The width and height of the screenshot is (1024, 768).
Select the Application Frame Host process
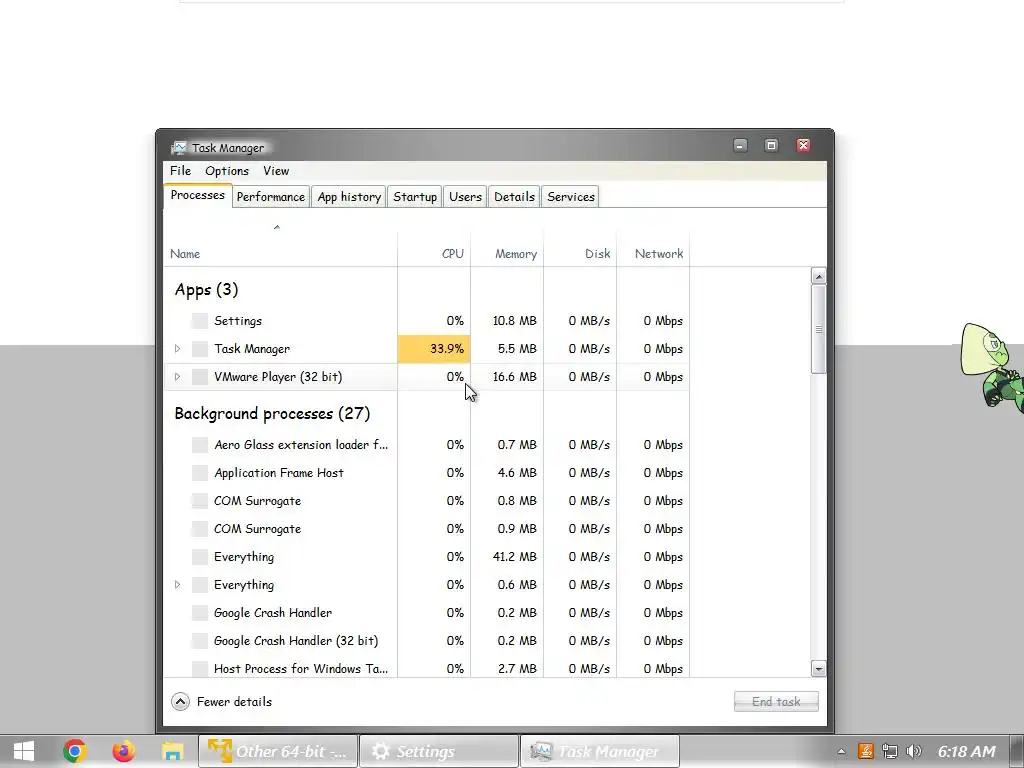(426, 473)
